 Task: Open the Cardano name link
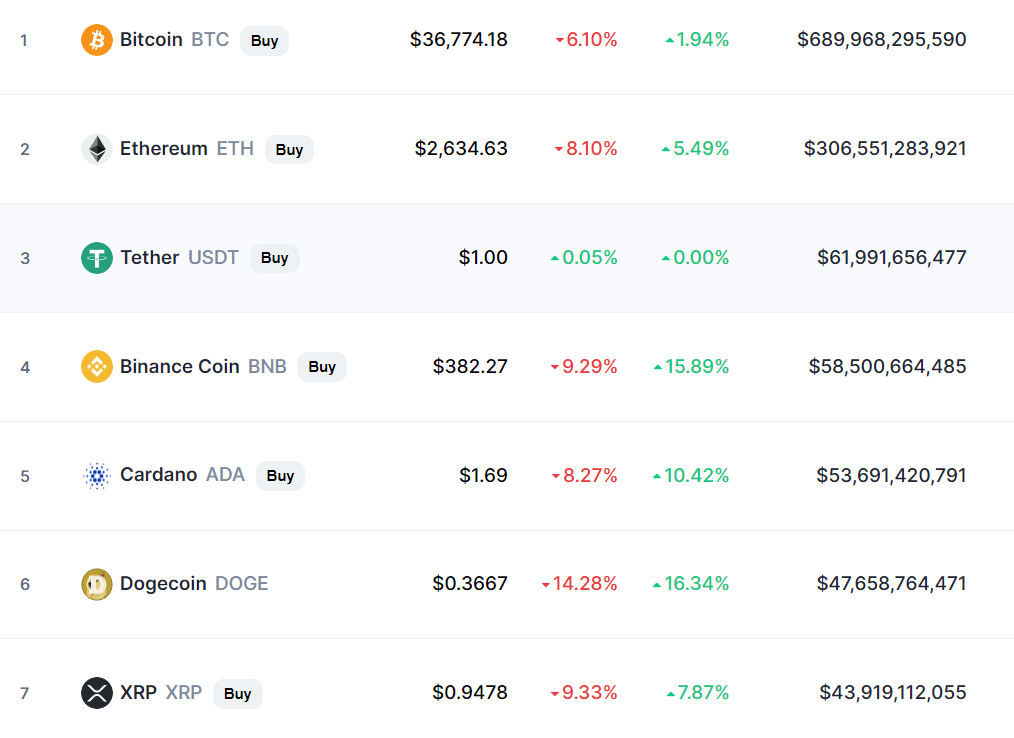click(x=158, y=475)
